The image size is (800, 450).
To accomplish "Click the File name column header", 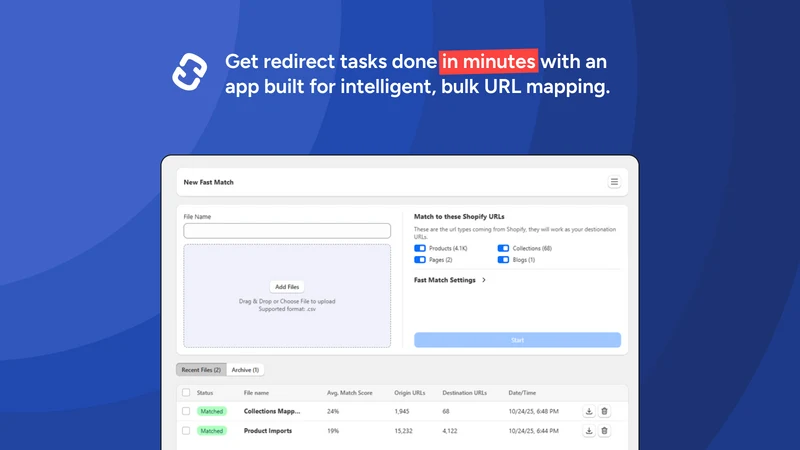I will tap(256, 393).
